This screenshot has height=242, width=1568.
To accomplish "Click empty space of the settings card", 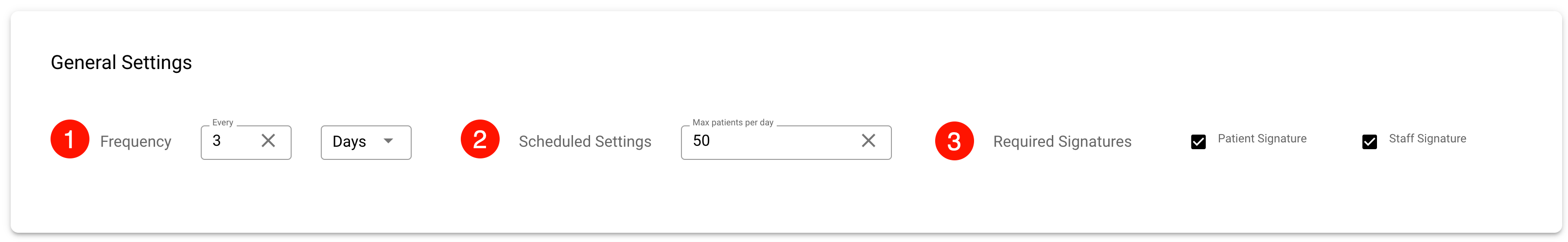I will pyautogui.click(x=791, y=201).
